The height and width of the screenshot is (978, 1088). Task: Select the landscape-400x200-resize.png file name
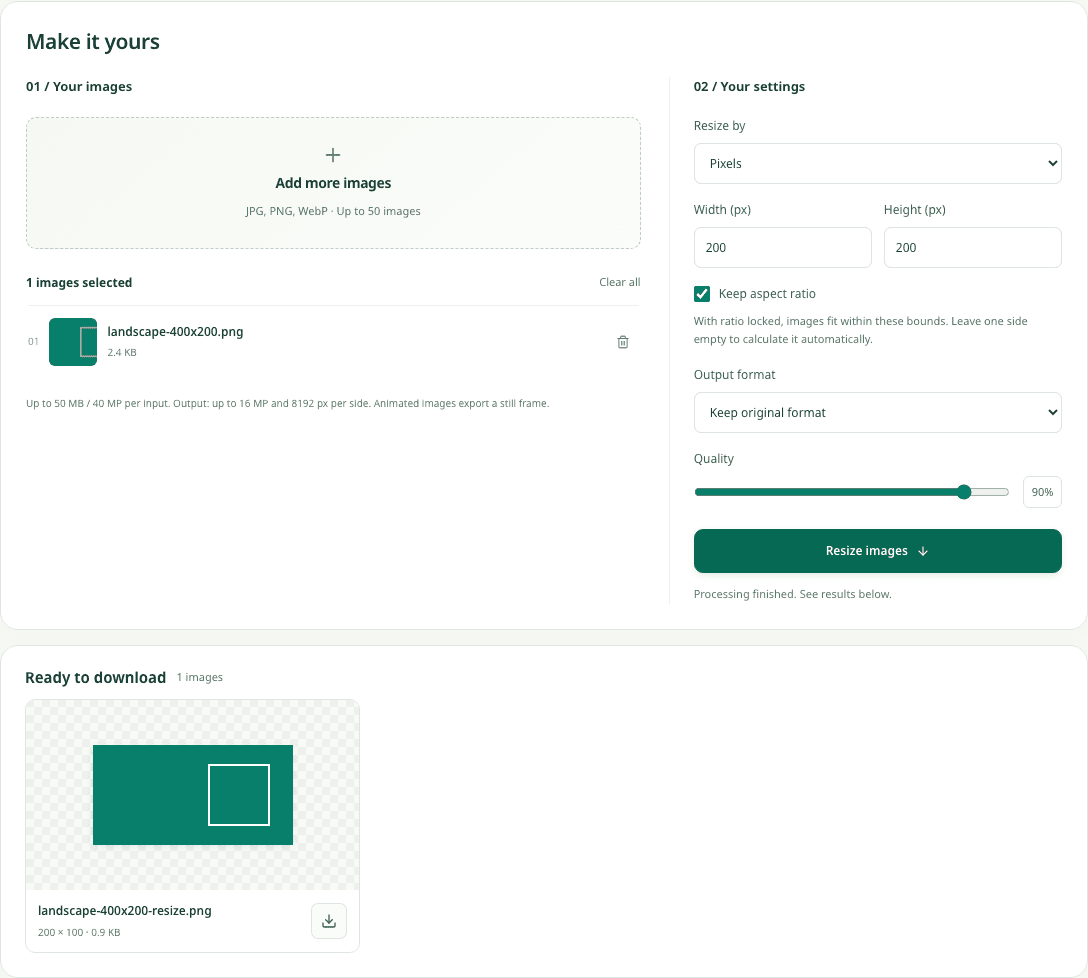(x=125, y=911)
